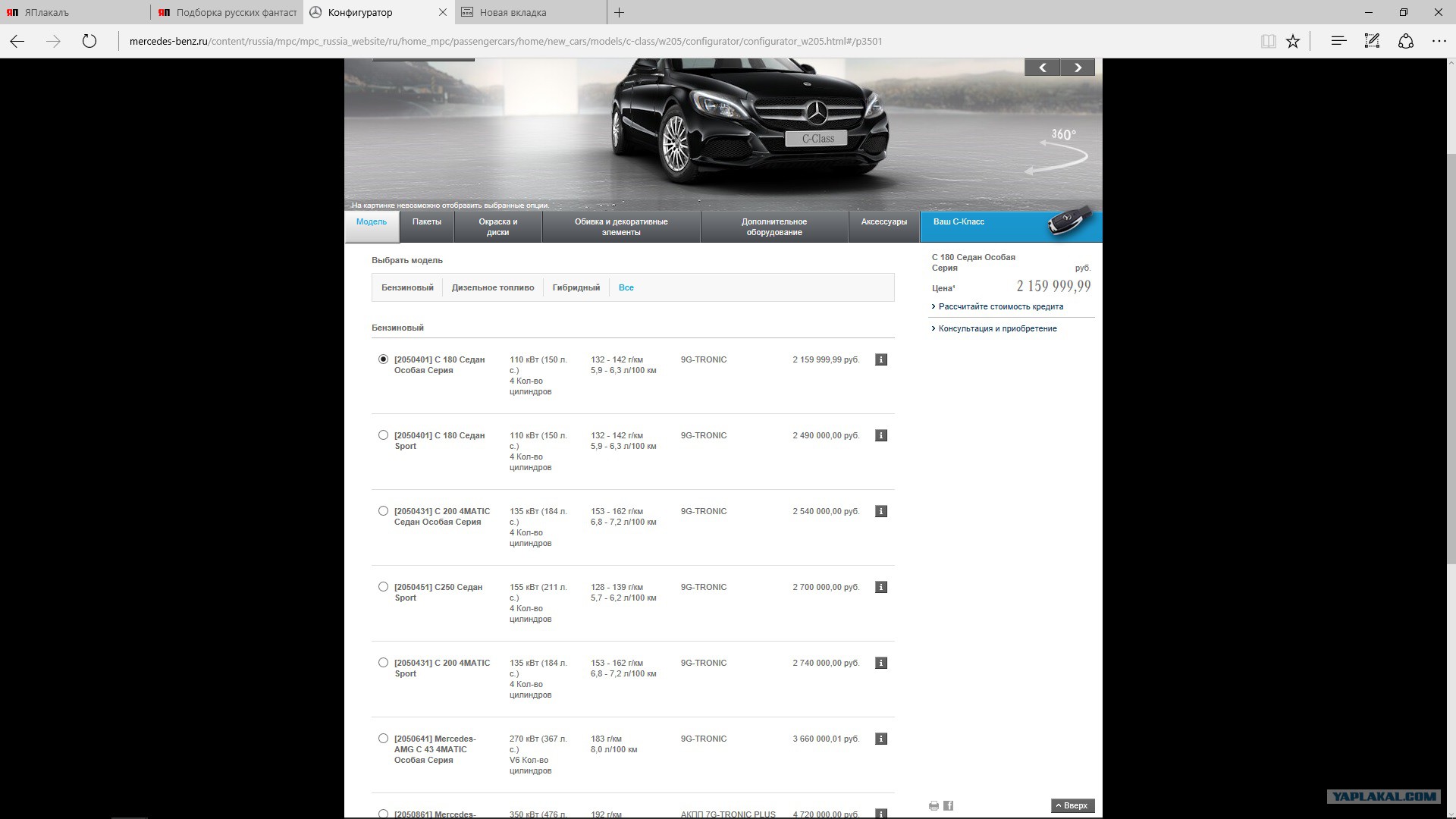
Task: Filter models by Гибридный
Action: coord(576,287)
